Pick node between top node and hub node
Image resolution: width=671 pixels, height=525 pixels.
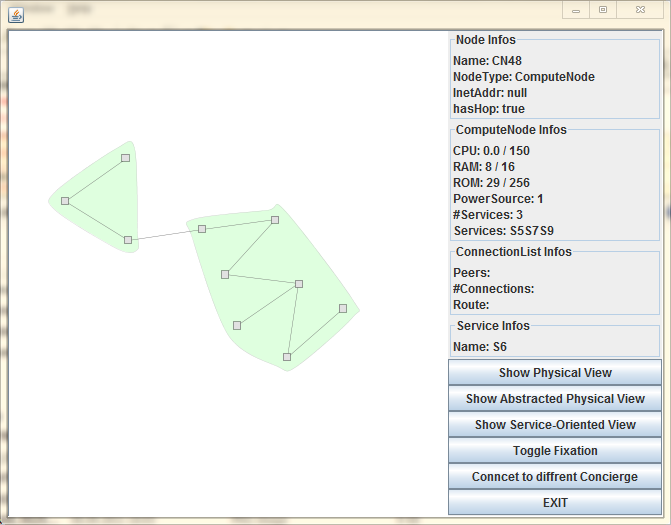click(x=225, y=274)
